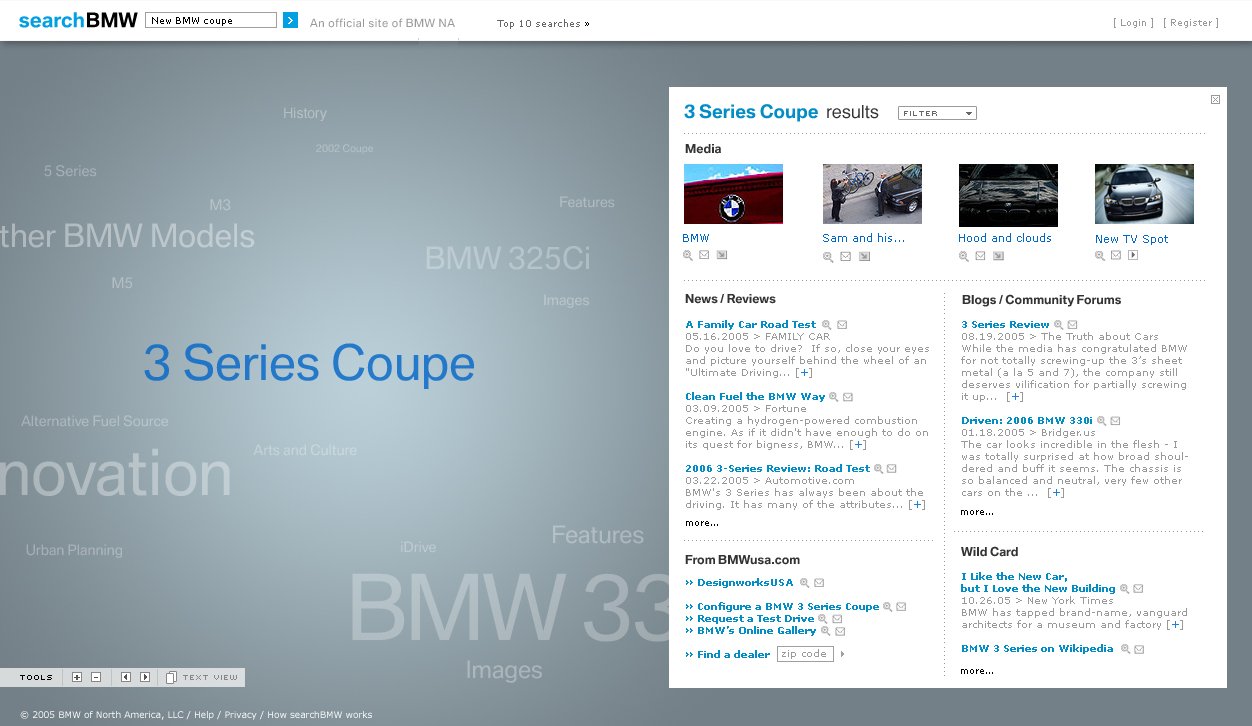This screenshot has height=726, width=1252.
Task: Open 'BMW 3 Series on Wikipedia'
Action: pyautogui.click(x=1038, y=648)
